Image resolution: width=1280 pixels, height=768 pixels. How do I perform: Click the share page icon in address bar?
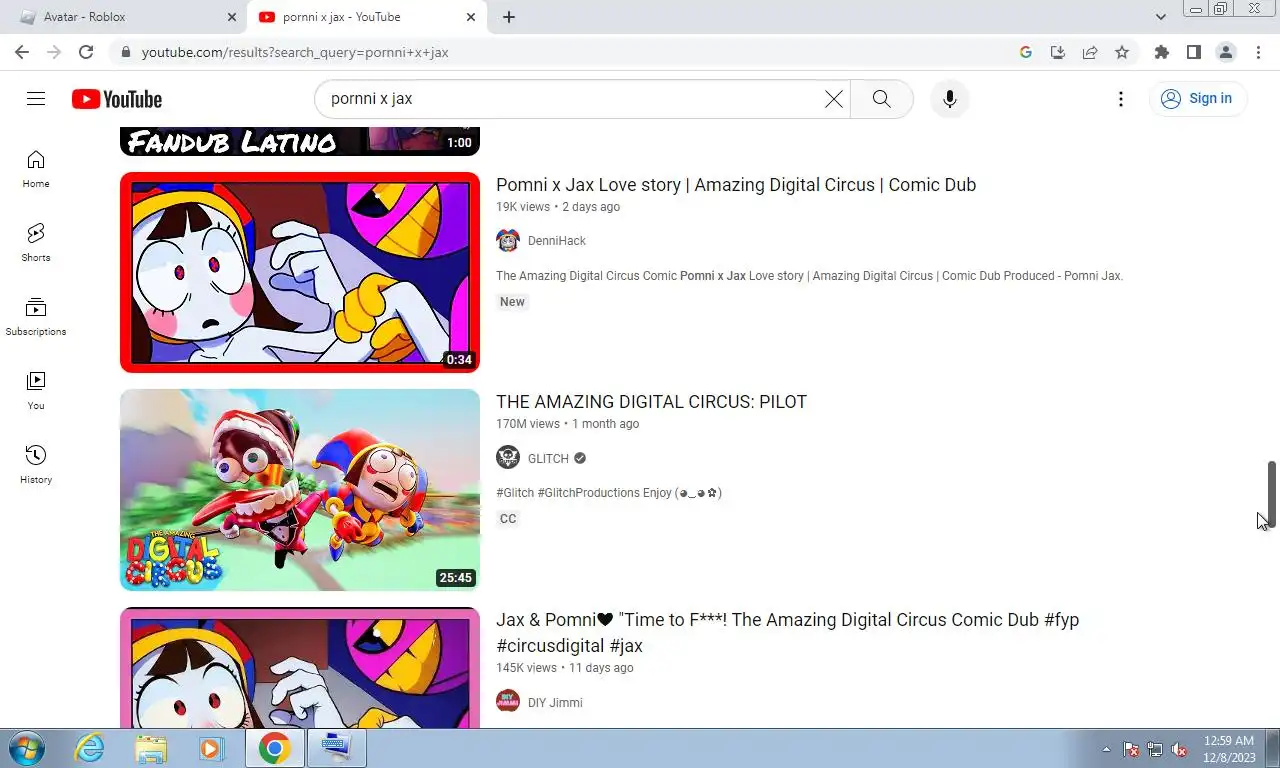[1090, 52]
